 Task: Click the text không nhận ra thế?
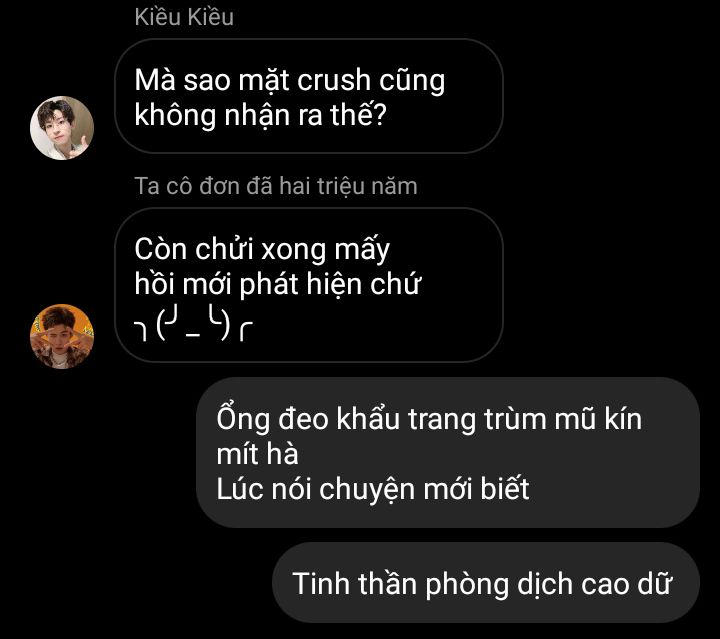point(260,115)
